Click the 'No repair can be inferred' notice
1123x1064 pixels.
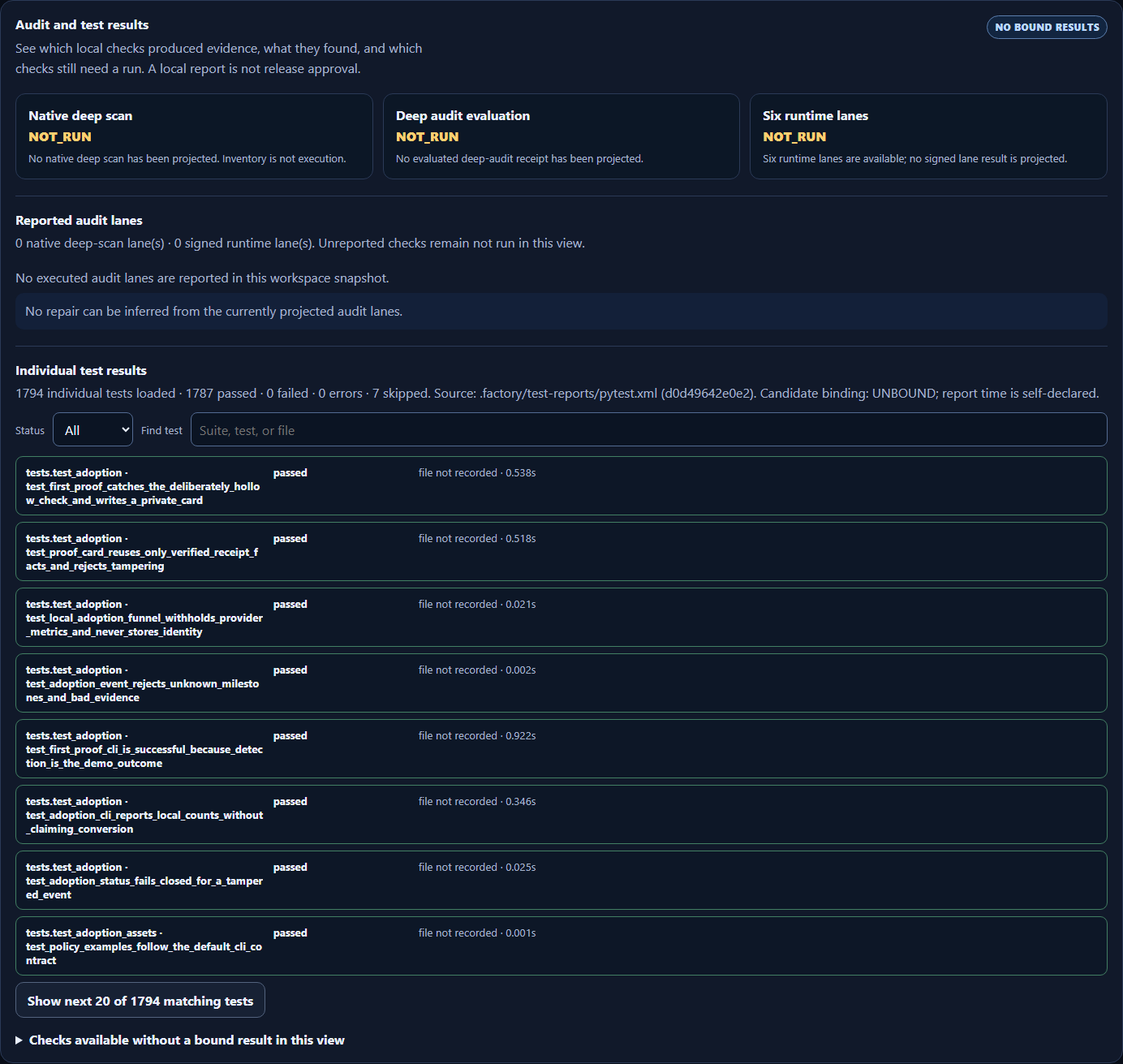click(x=561, y=311)
